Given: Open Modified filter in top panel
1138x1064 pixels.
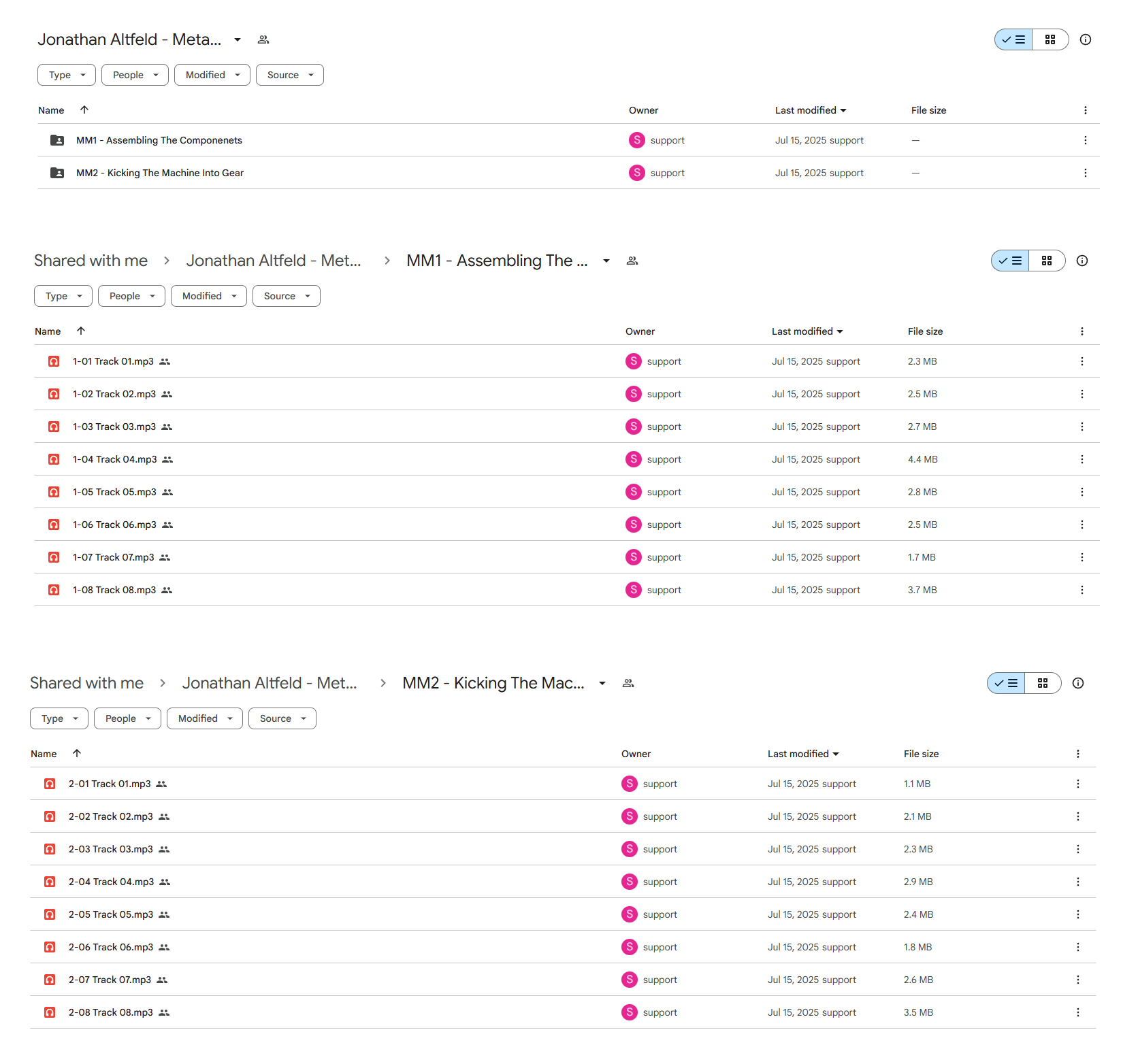Looking at the screenshot, I should [212, 75].
